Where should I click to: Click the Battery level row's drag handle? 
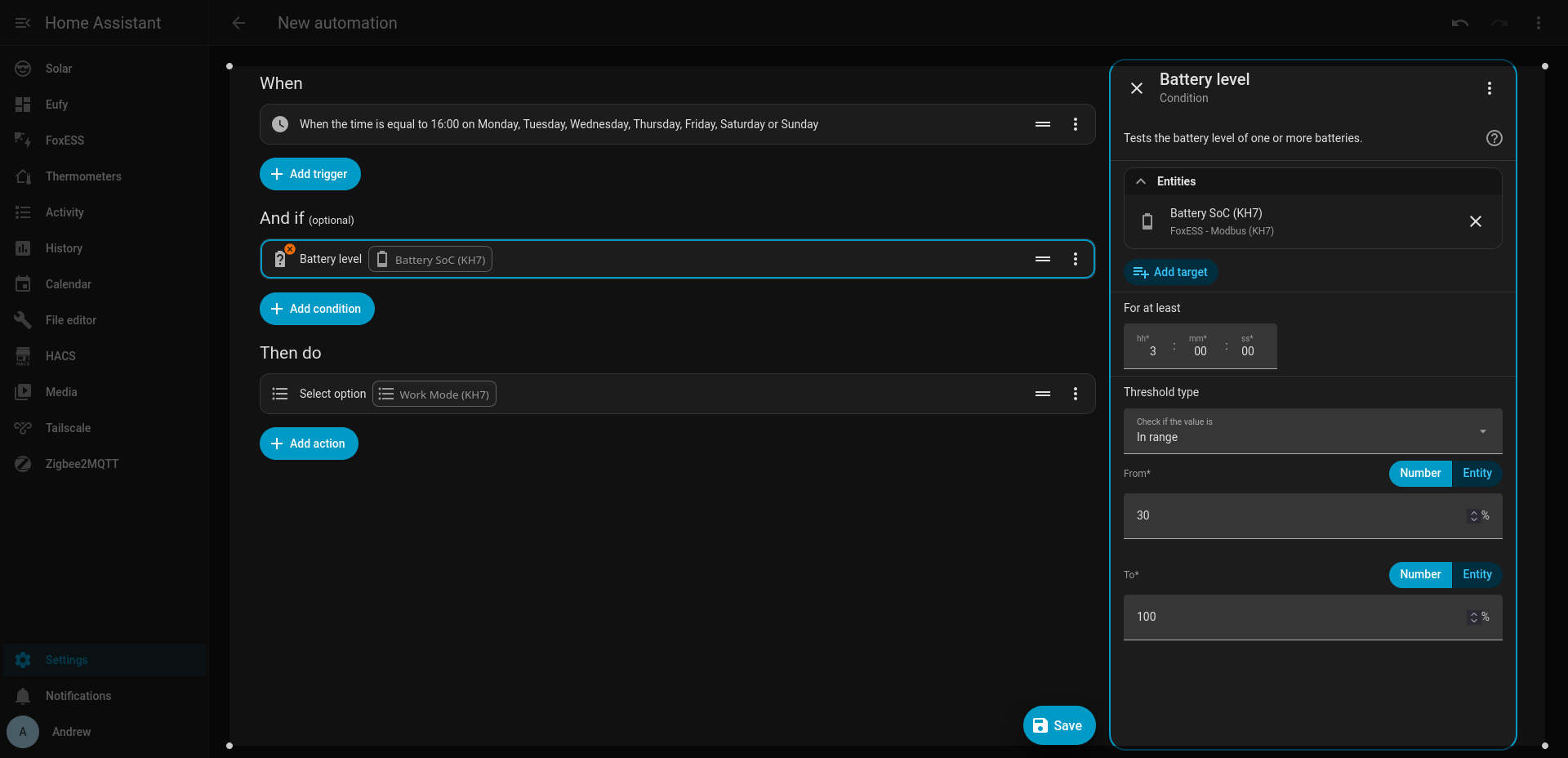[1043, 259]
